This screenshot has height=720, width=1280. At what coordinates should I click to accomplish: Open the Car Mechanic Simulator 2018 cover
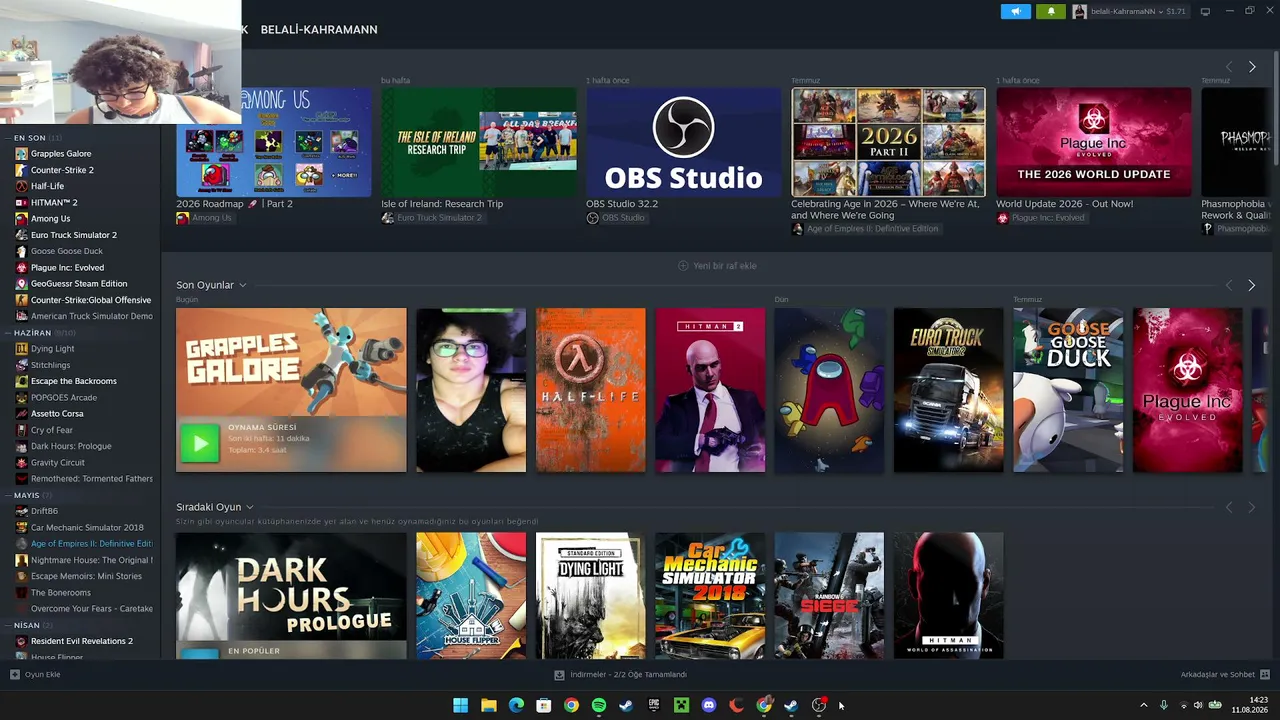710,596
